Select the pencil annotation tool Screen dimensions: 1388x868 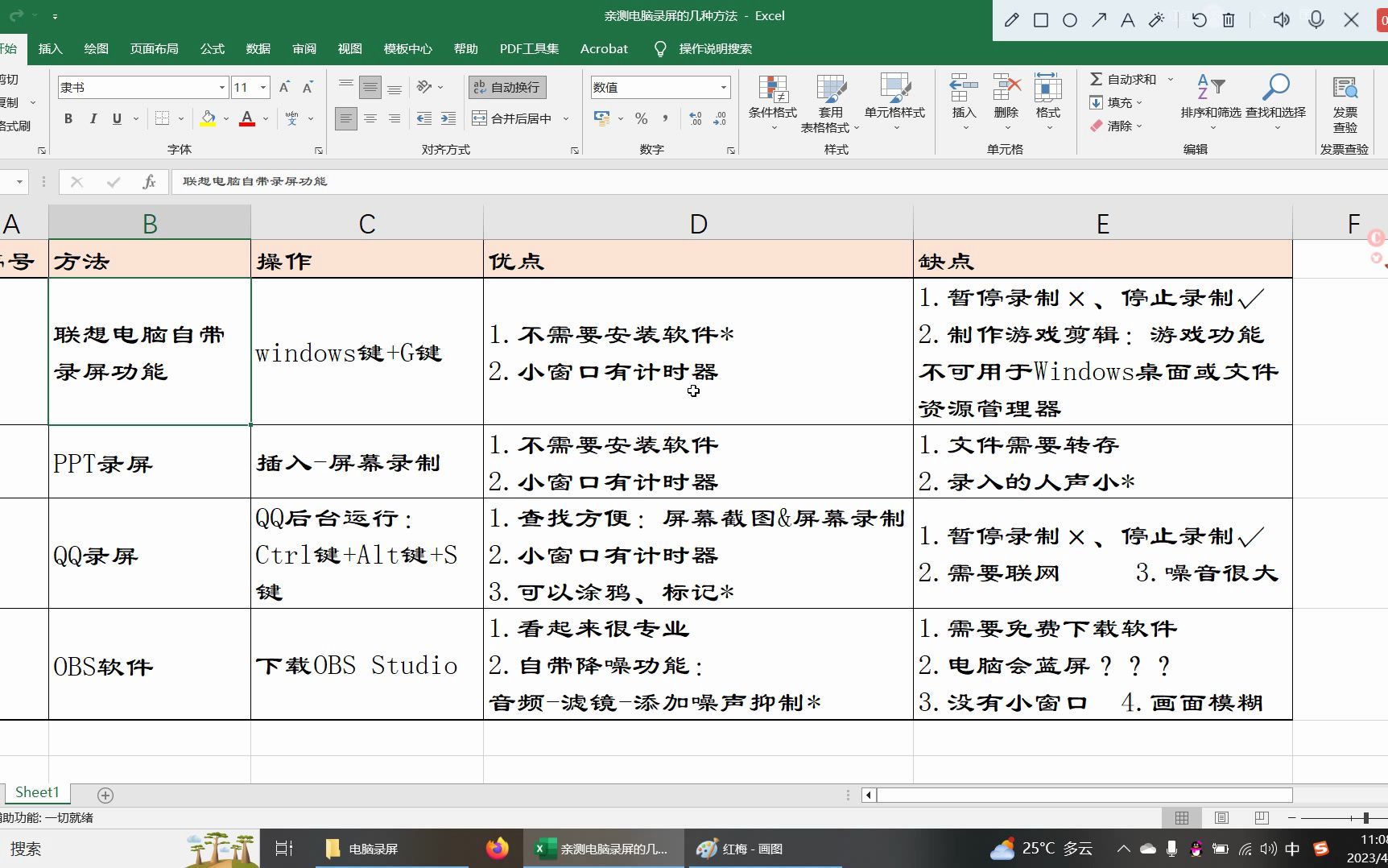click(1012, 20)
